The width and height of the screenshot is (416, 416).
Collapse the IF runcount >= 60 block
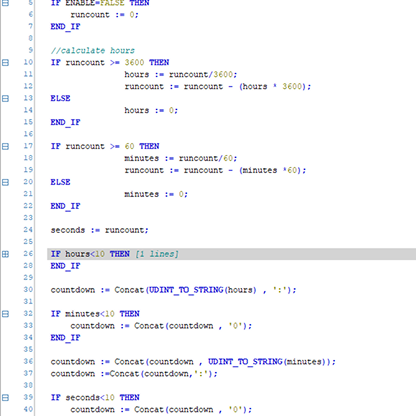click(x=5, y=146)
